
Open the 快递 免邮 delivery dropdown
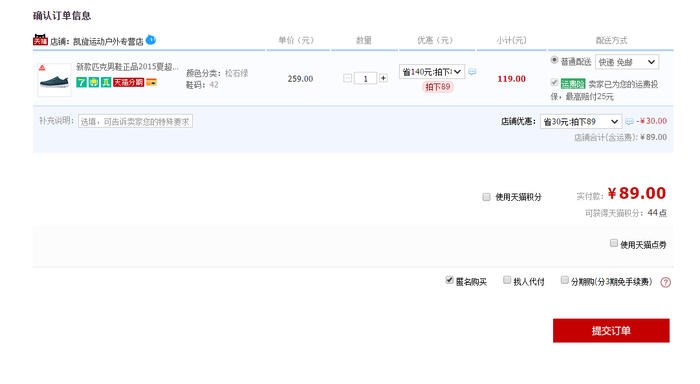[627, 62]
